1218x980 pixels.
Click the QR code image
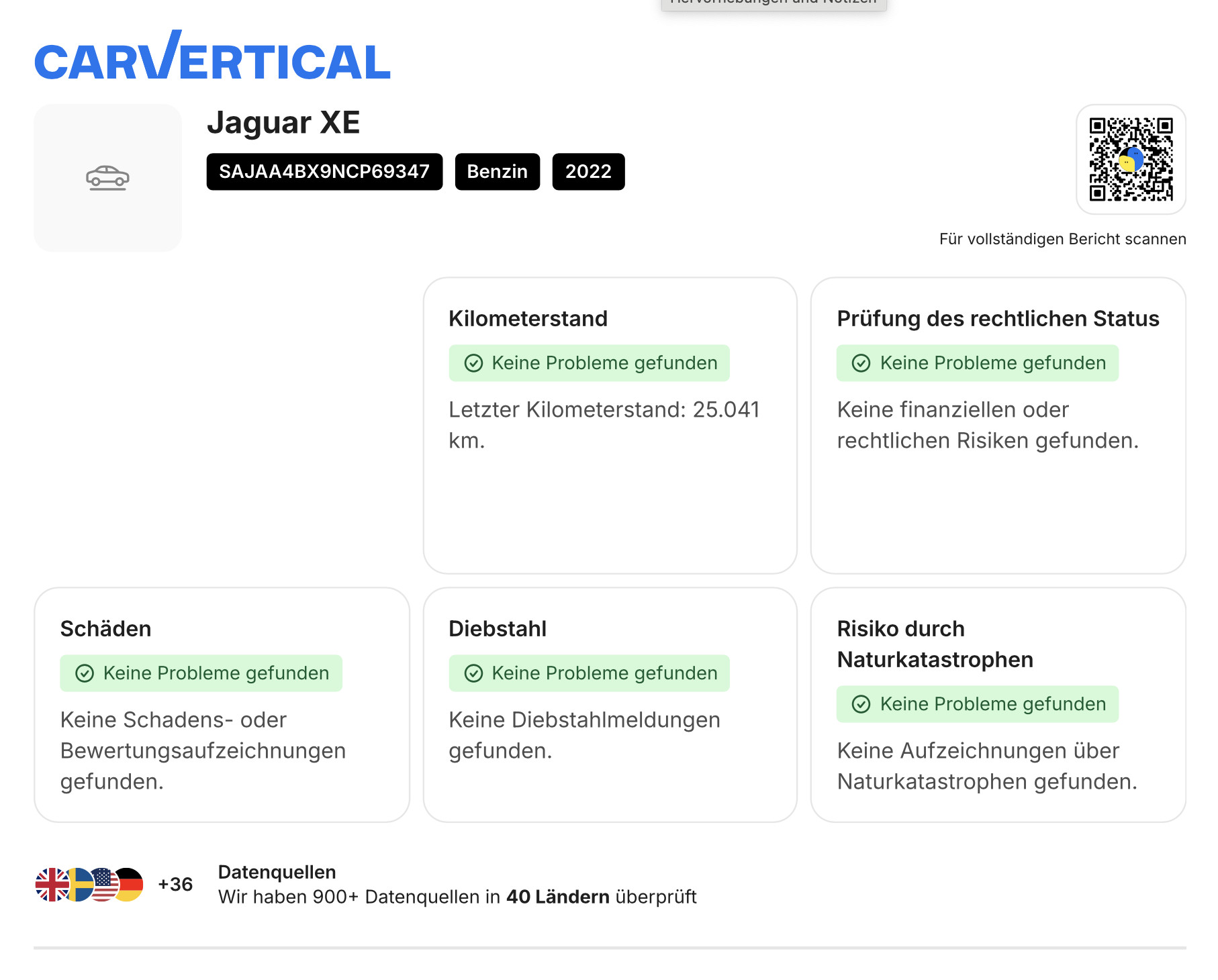[x=1131, y=159]
